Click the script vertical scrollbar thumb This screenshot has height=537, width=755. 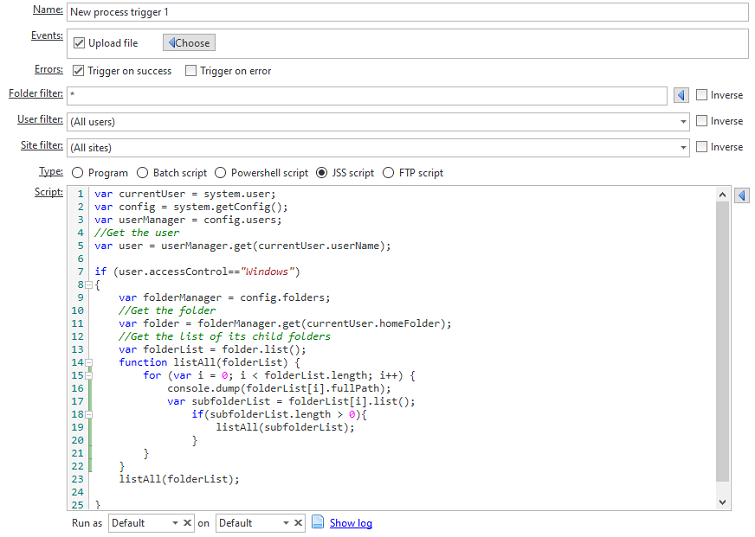click(x=722, y=341)
